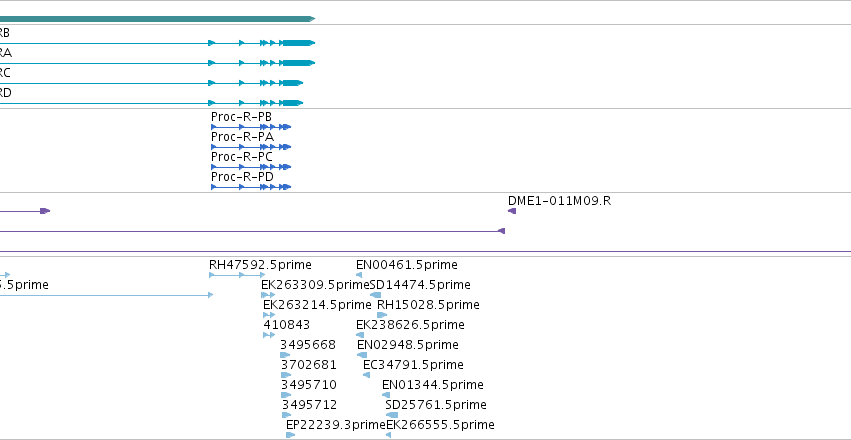Image resolution: width=851 pixels, height=440 pixels.
Task: Click the EN01344.5prime arrow glyph
Action: (x=386, y=395)
